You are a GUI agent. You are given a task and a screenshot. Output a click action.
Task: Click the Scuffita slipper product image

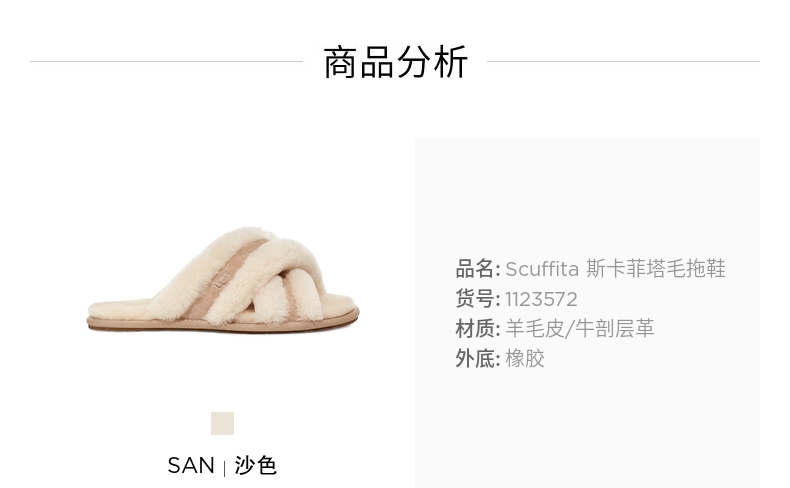223,280
